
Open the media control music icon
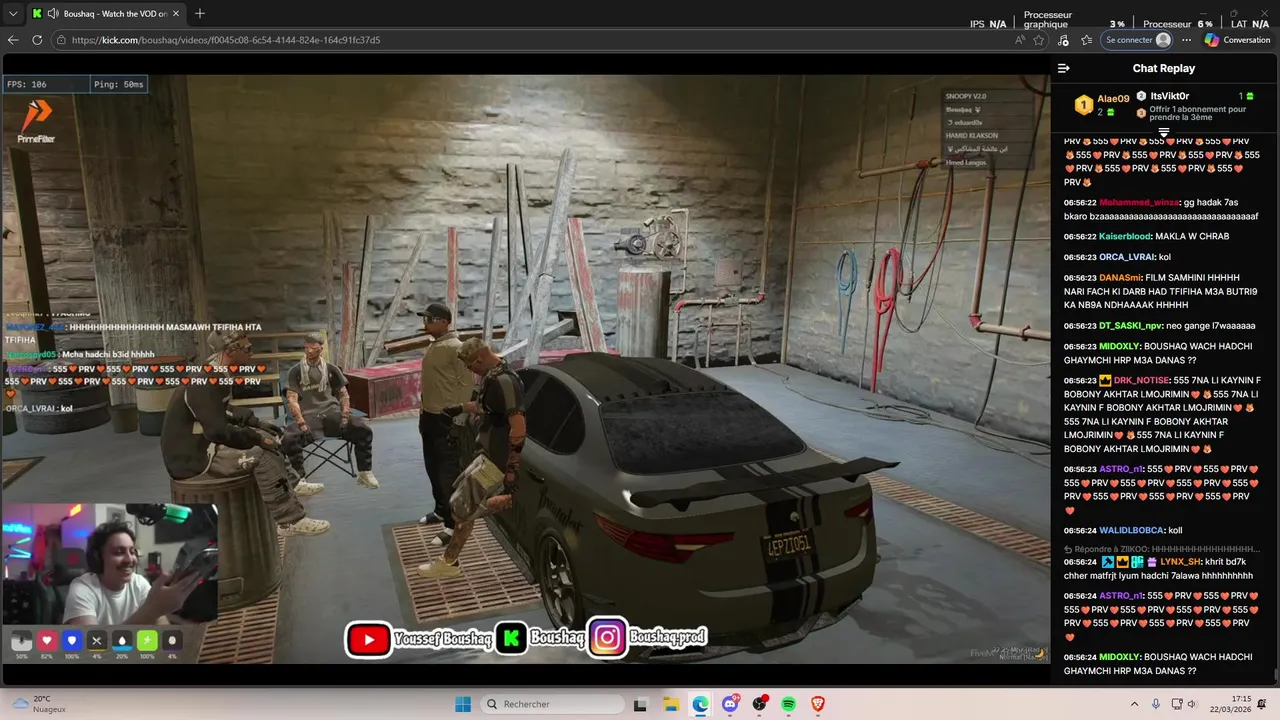pyautogui.click(x=1063, y=40)
